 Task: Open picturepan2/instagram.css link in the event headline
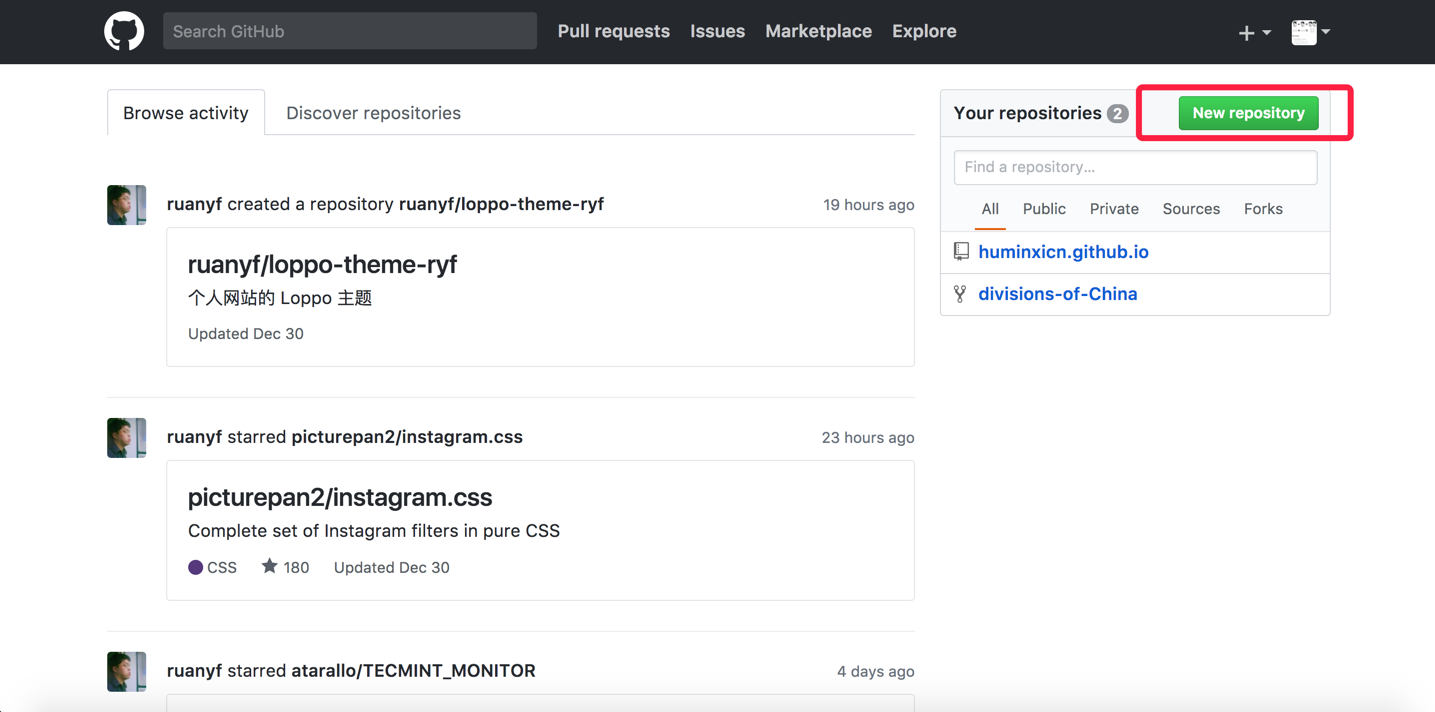[x=407, y=437]
